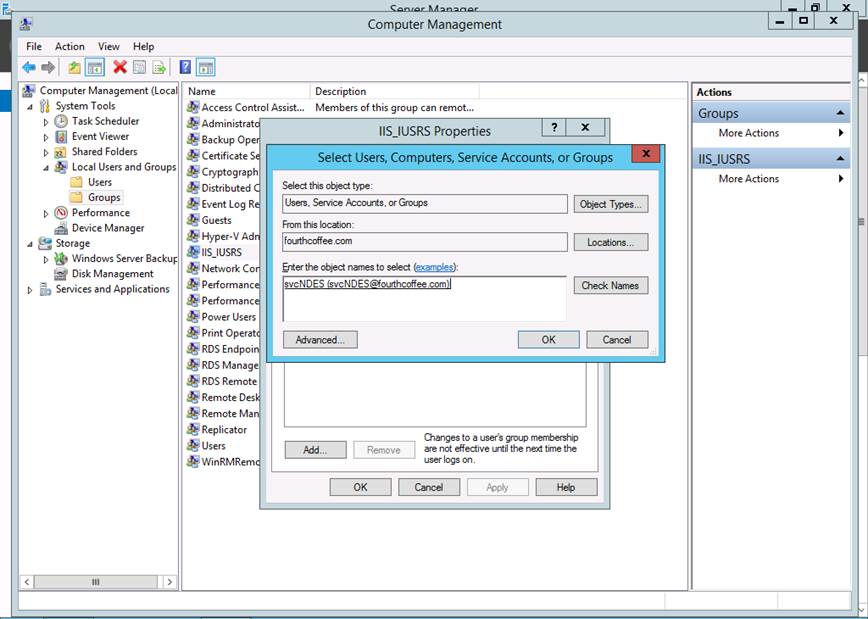Collapse the Groups section in the Actions pane
The image size is (868, 619).
point(839,114)
